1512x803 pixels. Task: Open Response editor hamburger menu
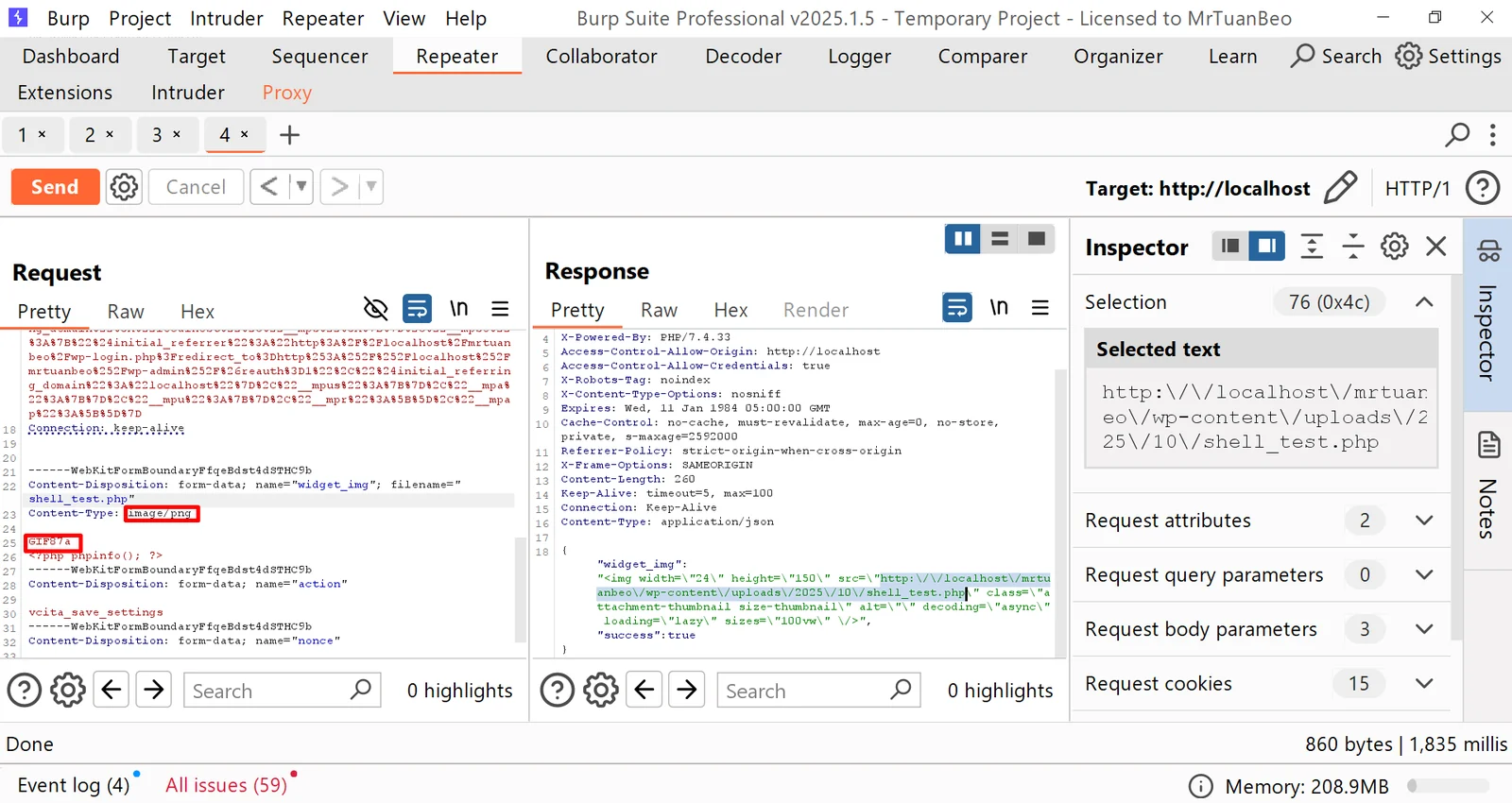1040,307
